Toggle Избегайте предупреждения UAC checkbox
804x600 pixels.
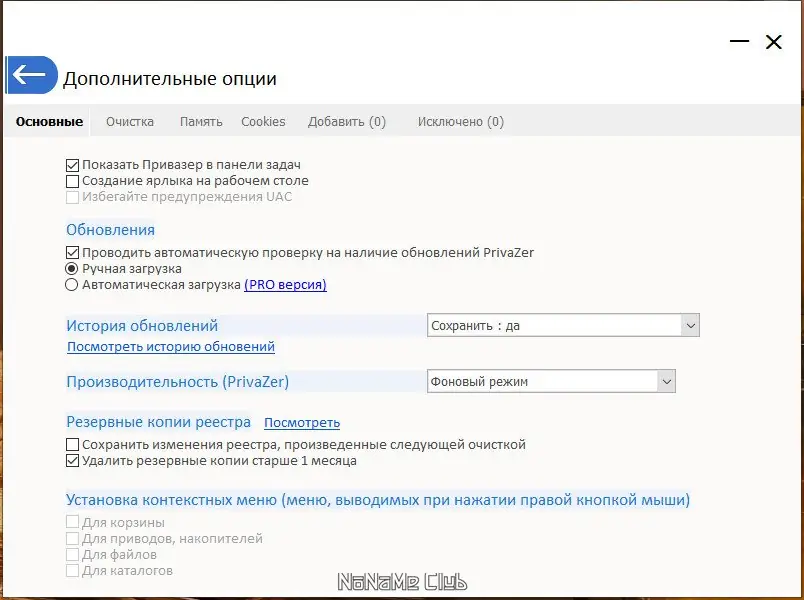pyautogui.click(x=72, y=197)
